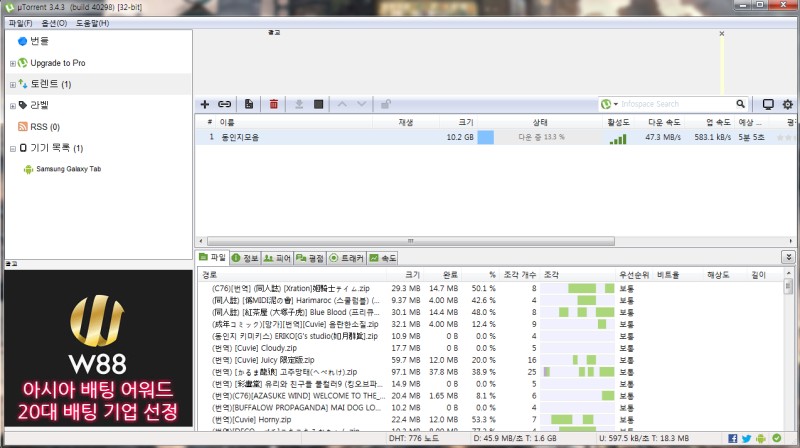Open the 옵션(O) menu
The image size is (800, 448).
pyautogui.click(x=54, y=22)
